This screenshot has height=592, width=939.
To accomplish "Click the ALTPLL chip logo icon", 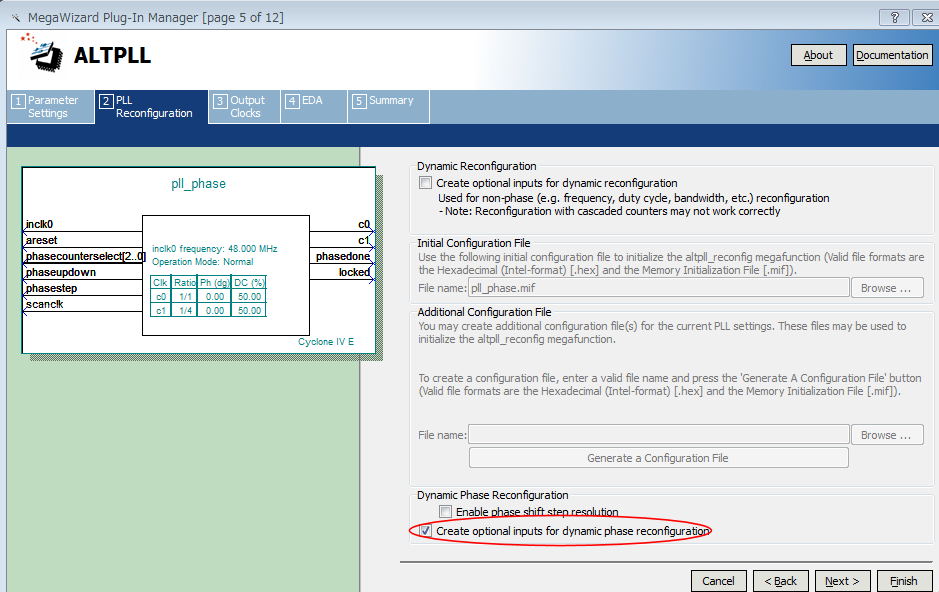I will coord(42,53).
